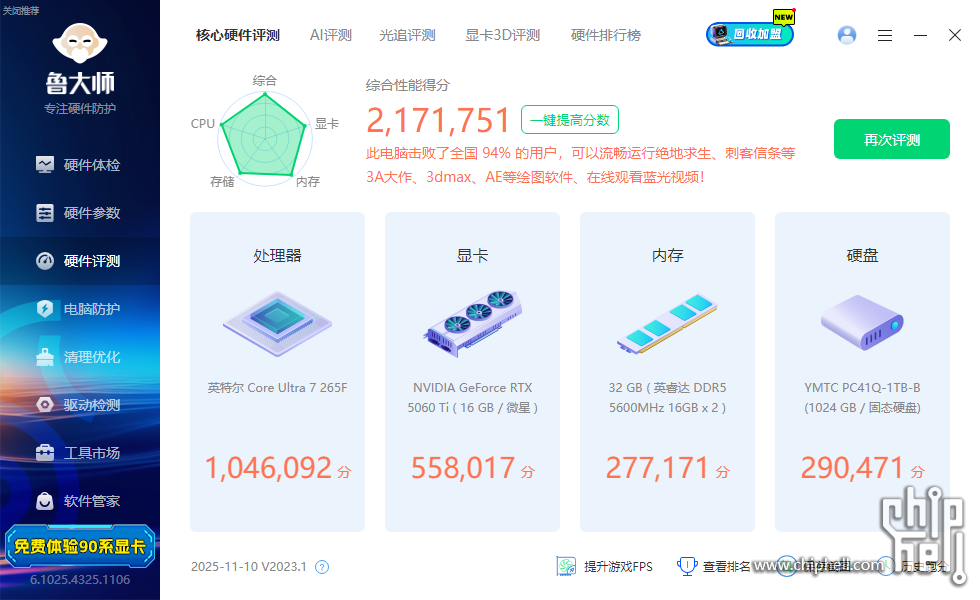
Task: Open 电脑防护 in the sidebar
Action: pos(79,309)
